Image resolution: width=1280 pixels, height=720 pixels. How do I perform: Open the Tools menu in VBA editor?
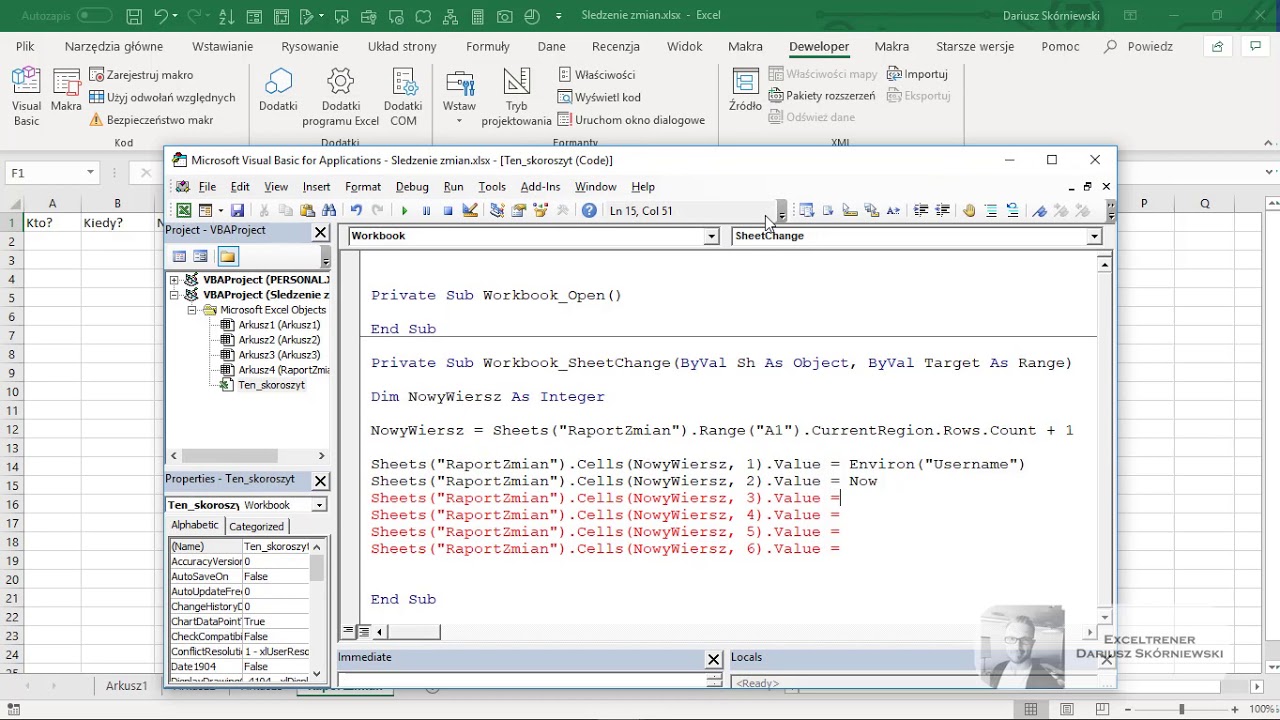[x=492, y=187]
